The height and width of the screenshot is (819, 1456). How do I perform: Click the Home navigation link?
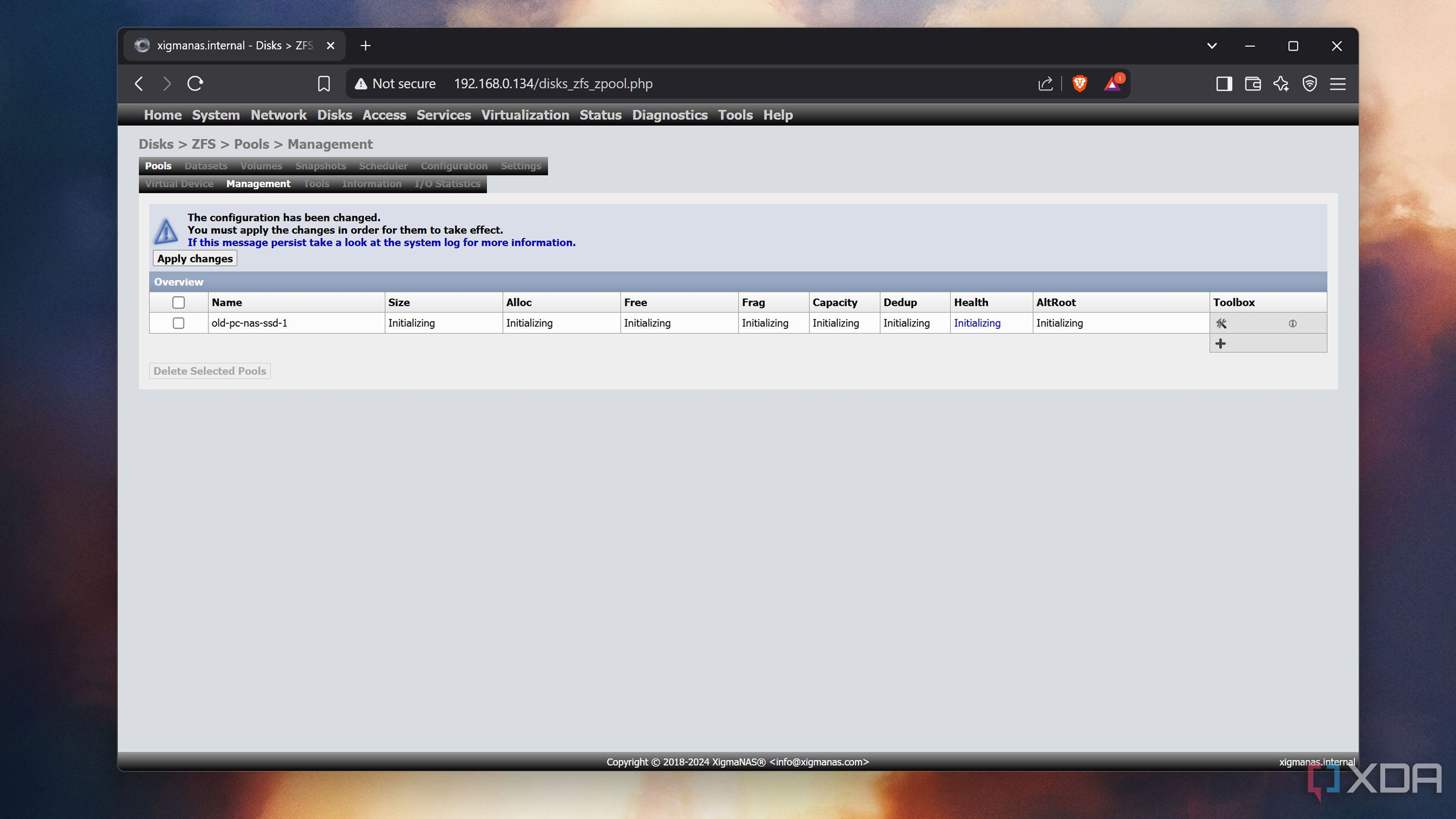[163, 115]
